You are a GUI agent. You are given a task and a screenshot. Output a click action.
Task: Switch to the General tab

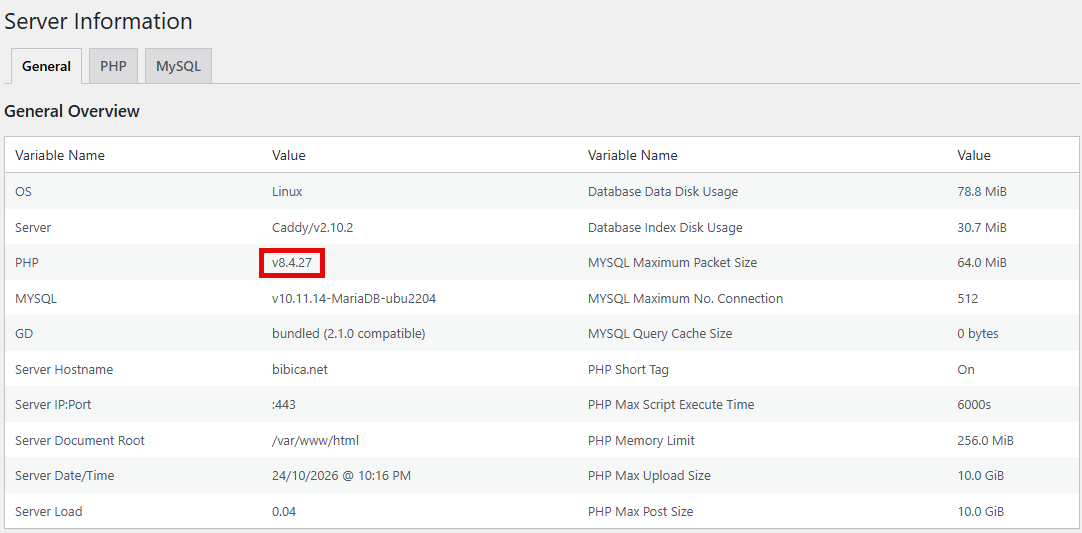(46, 66)
